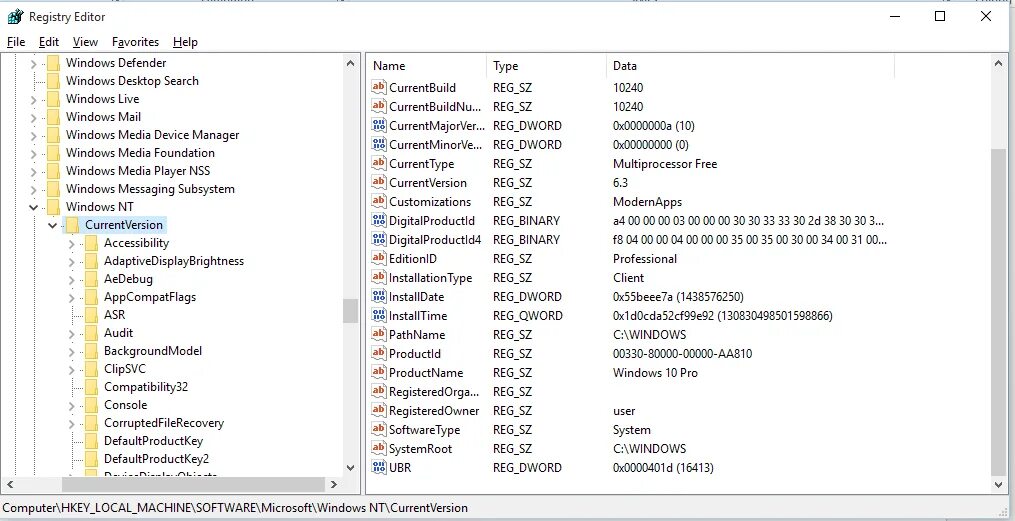1015x521 pixels.
Task: Select the Windows Desktop Search key
Action: [132, 81]
